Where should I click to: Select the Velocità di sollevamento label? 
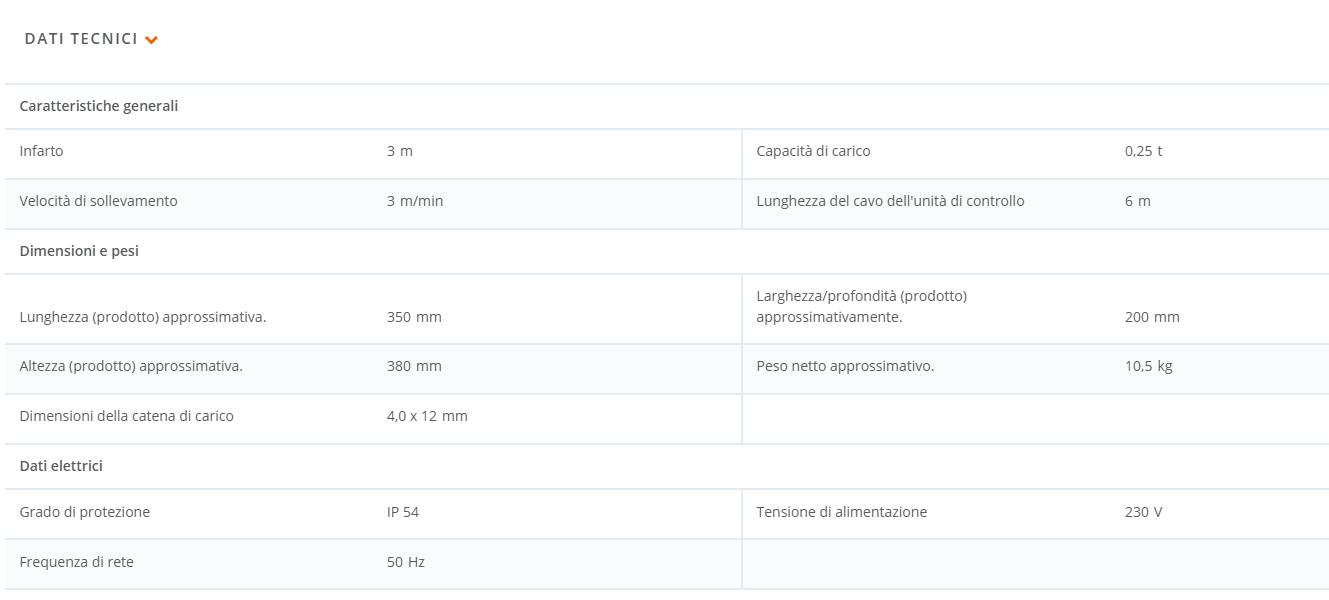[98, 201]
